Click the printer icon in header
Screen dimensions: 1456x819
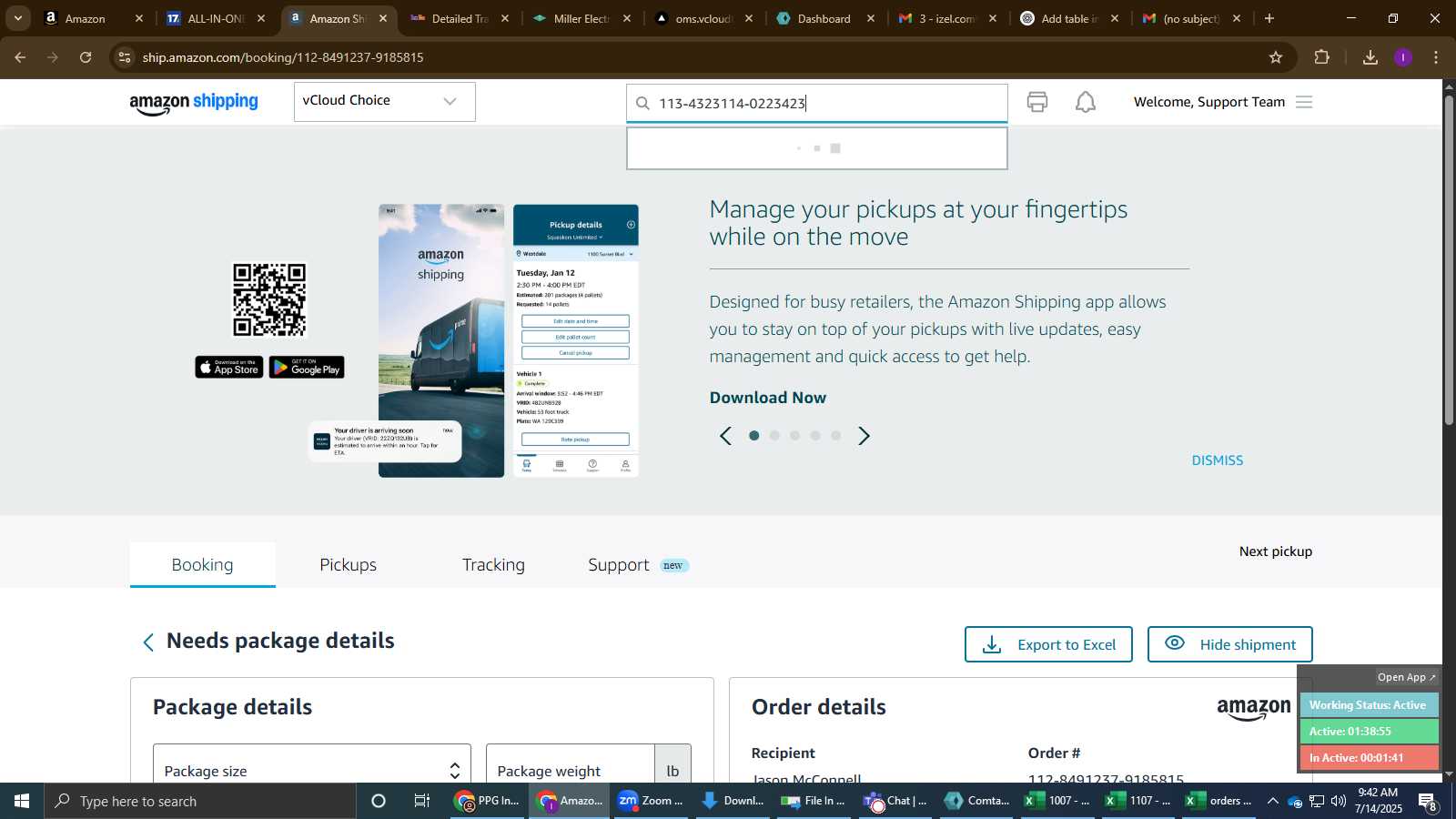pyautogui.click(x=1037, y=102)
